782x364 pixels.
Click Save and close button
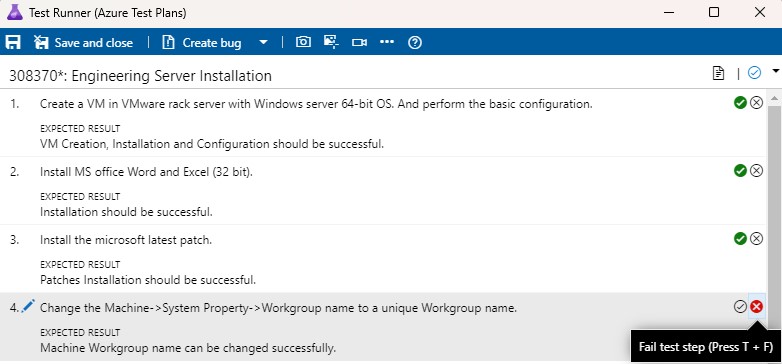tap(83, 43)
